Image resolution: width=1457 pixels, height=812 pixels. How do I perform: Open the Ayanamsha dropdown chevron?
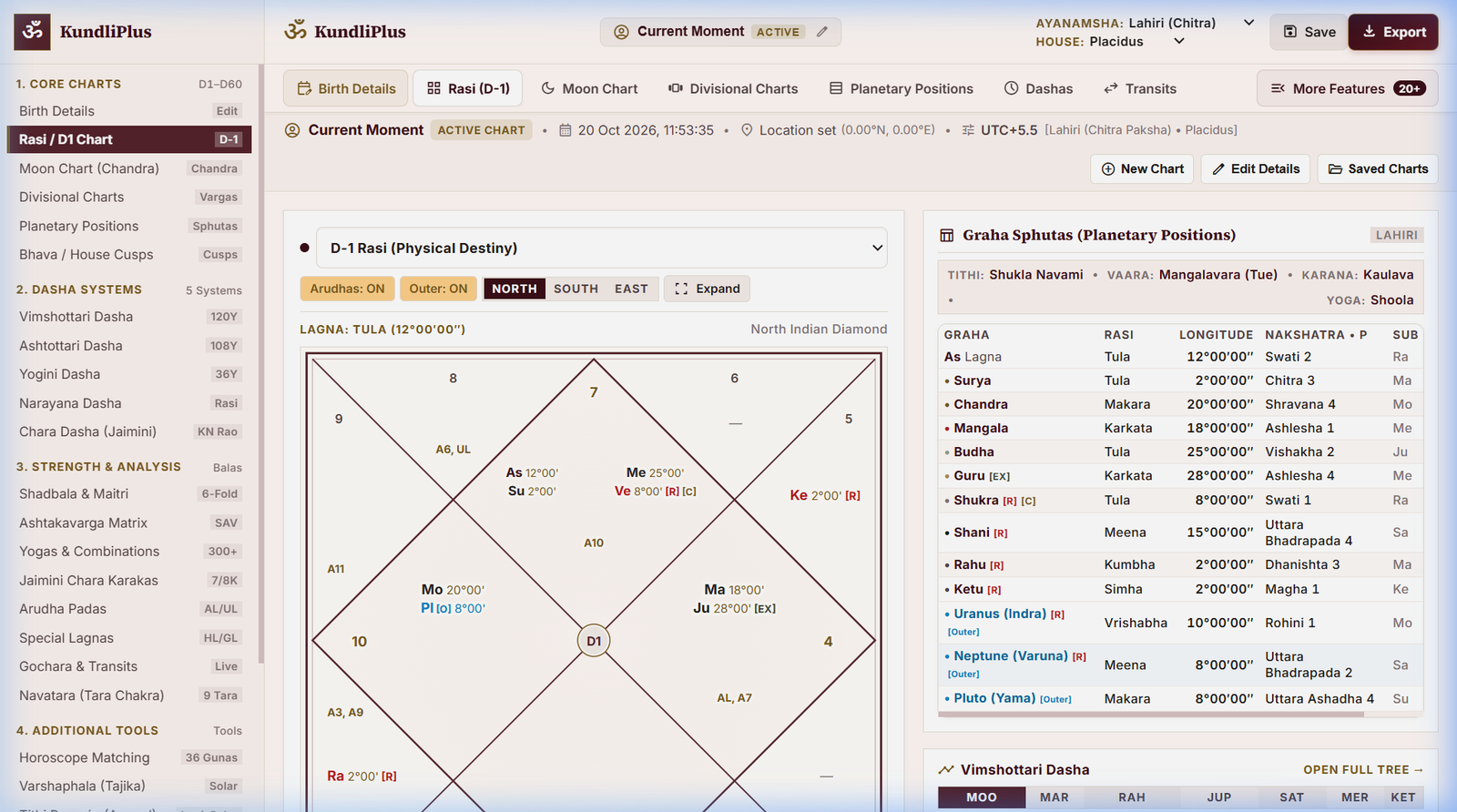[1249, 23]
